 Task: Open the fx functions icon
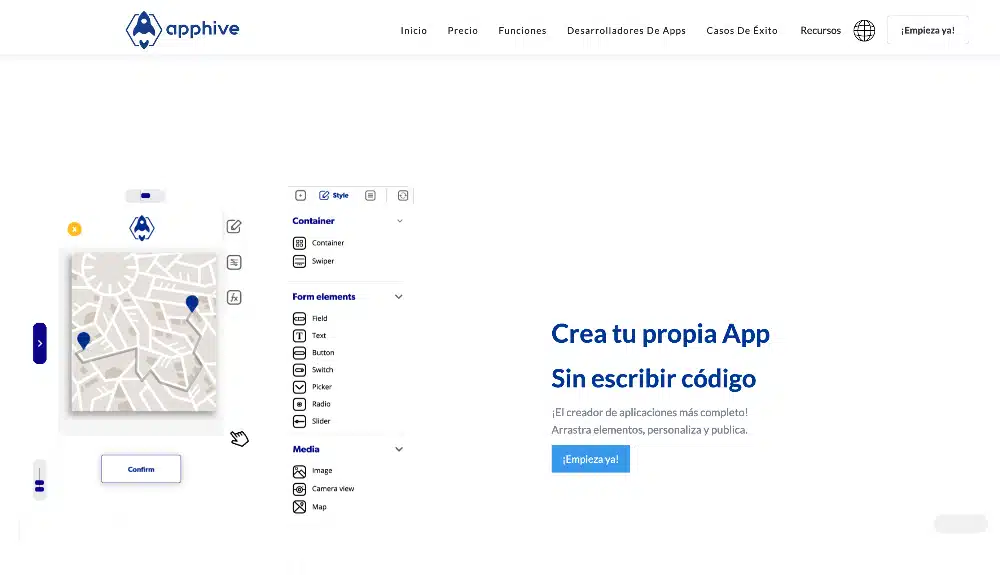234,297
